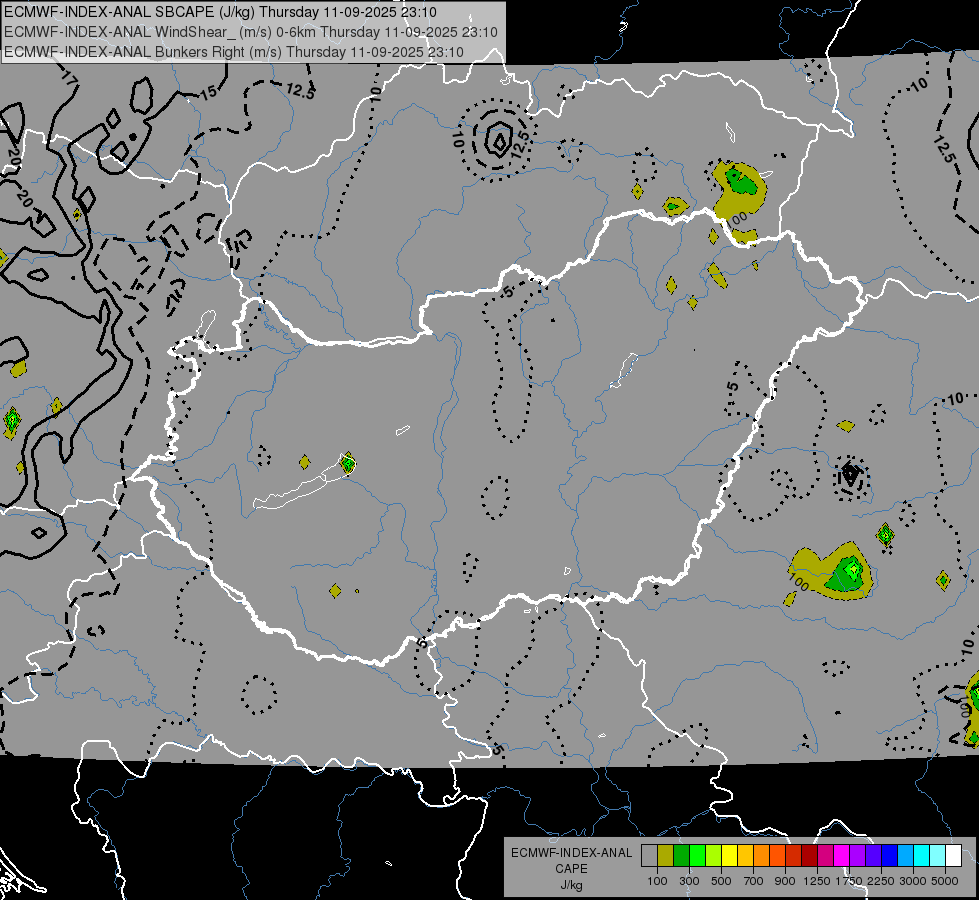This screenshot has height=900, width=979.
Task: Pick the pure yellow legend swatch
Action: tap(729, 855)
